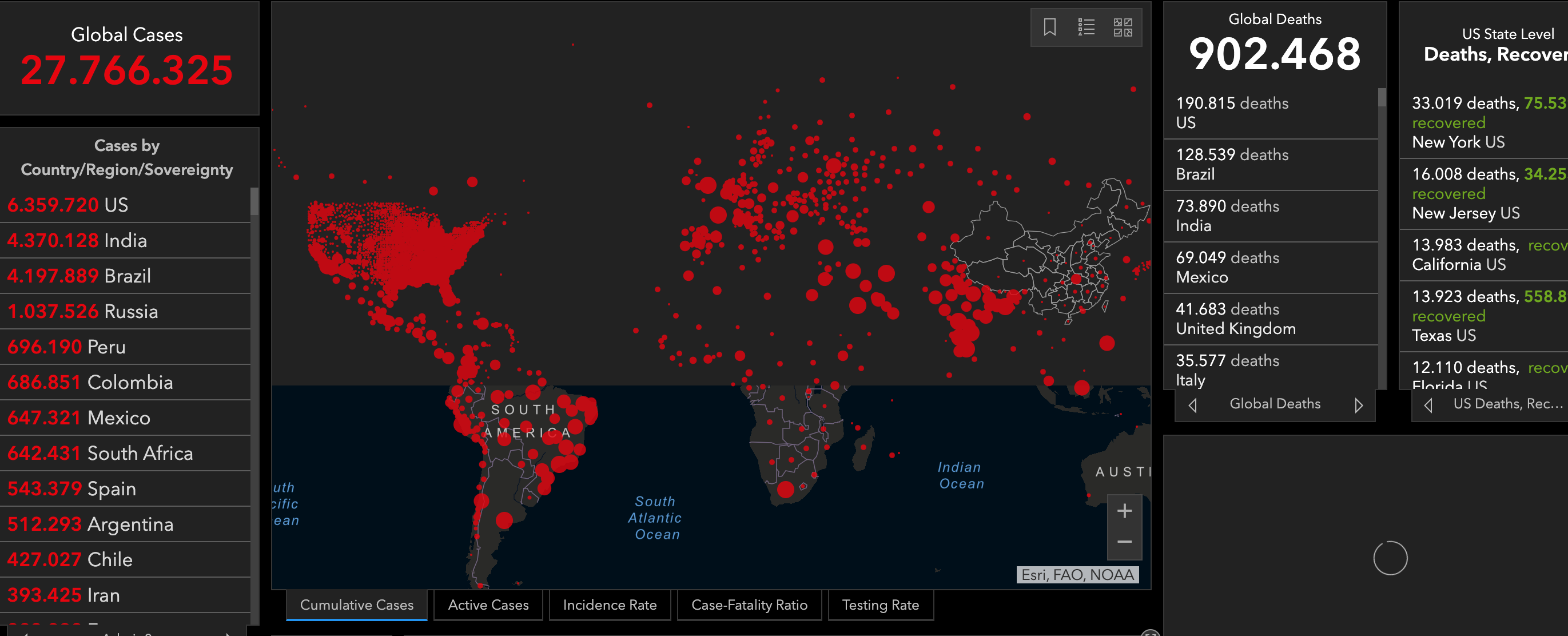1568x636 pixels.
Task: Click the cases list scrollbar
Action: pyautogui.click(x=254, y=202)
